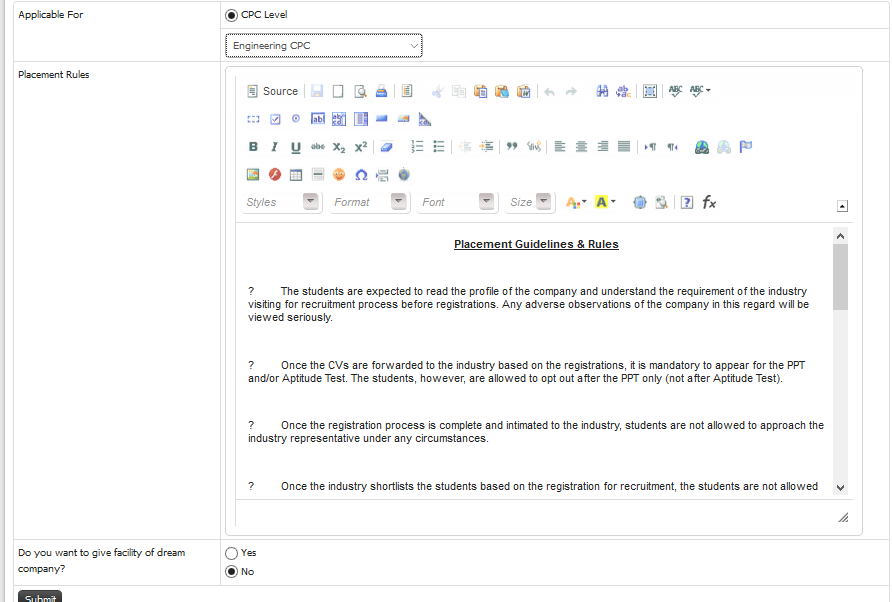Screen dimensions: 892x602
Task: Click the Anchor flag icon
Action: (745, 147)
